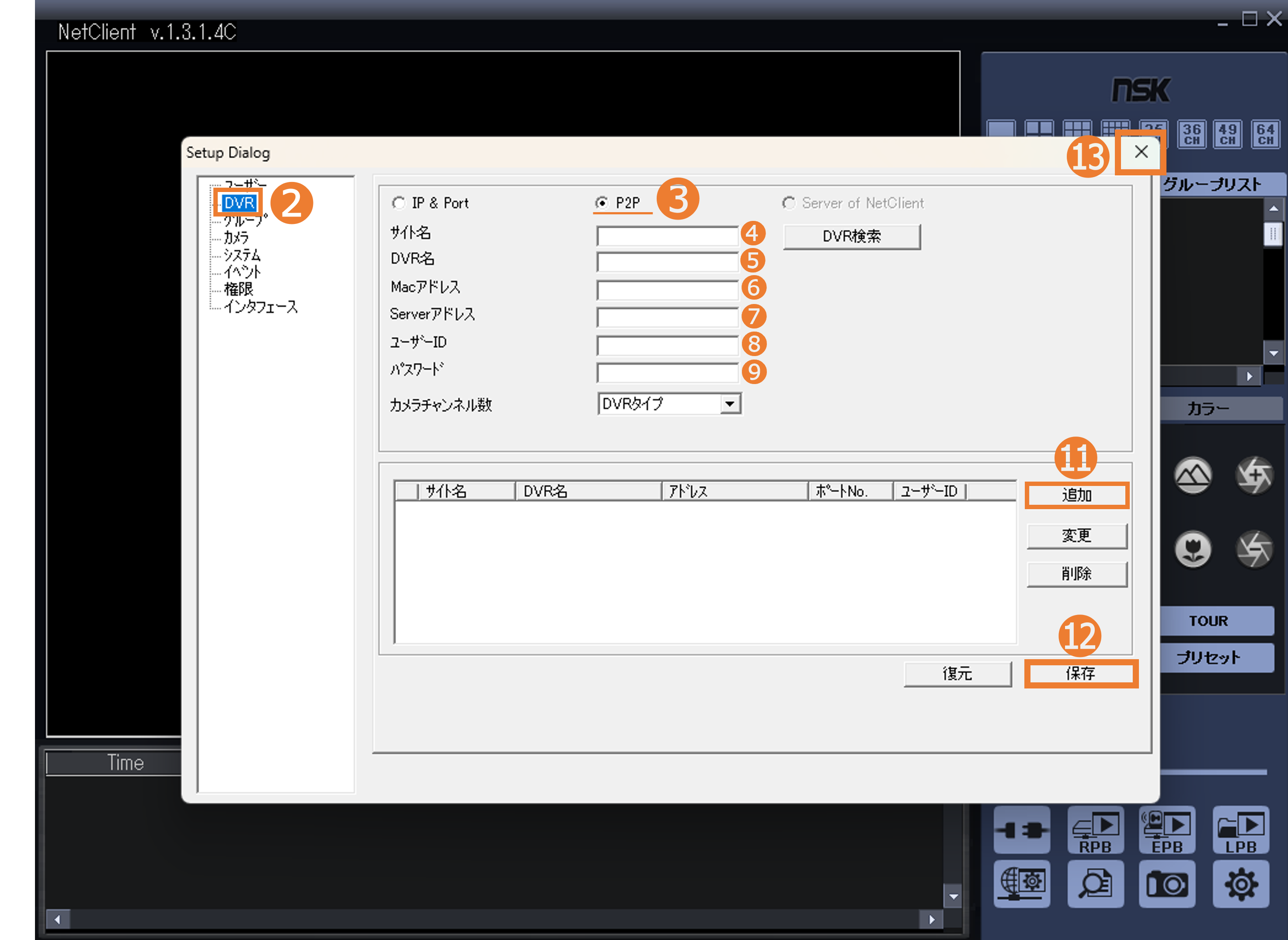Select カメラ in the setup tree

236,237
